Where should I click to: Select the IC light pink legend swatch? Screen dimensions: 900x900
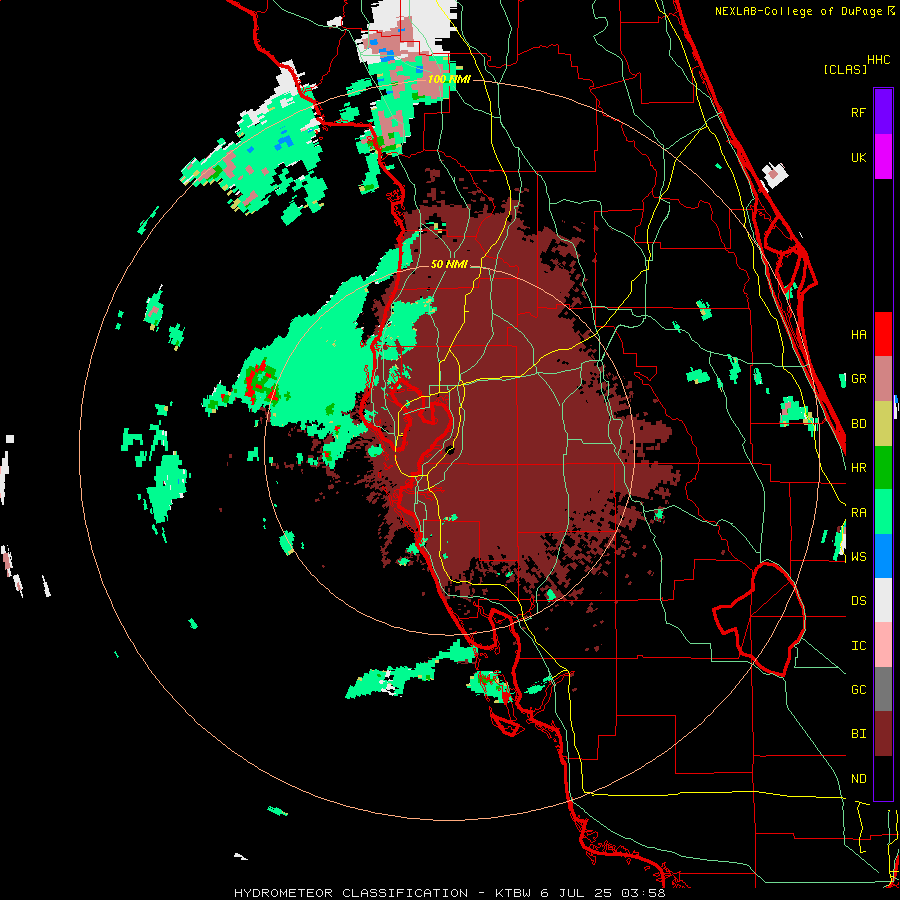883,645
